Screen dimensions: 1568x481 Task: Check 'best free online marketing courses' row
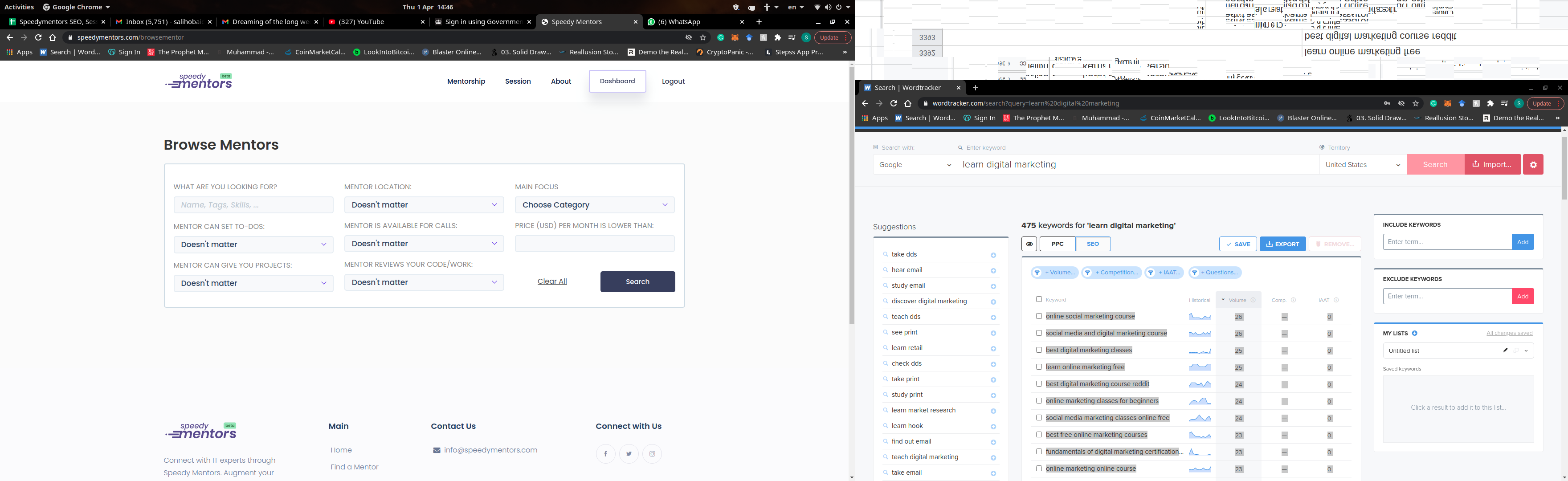pos(1039,435)
